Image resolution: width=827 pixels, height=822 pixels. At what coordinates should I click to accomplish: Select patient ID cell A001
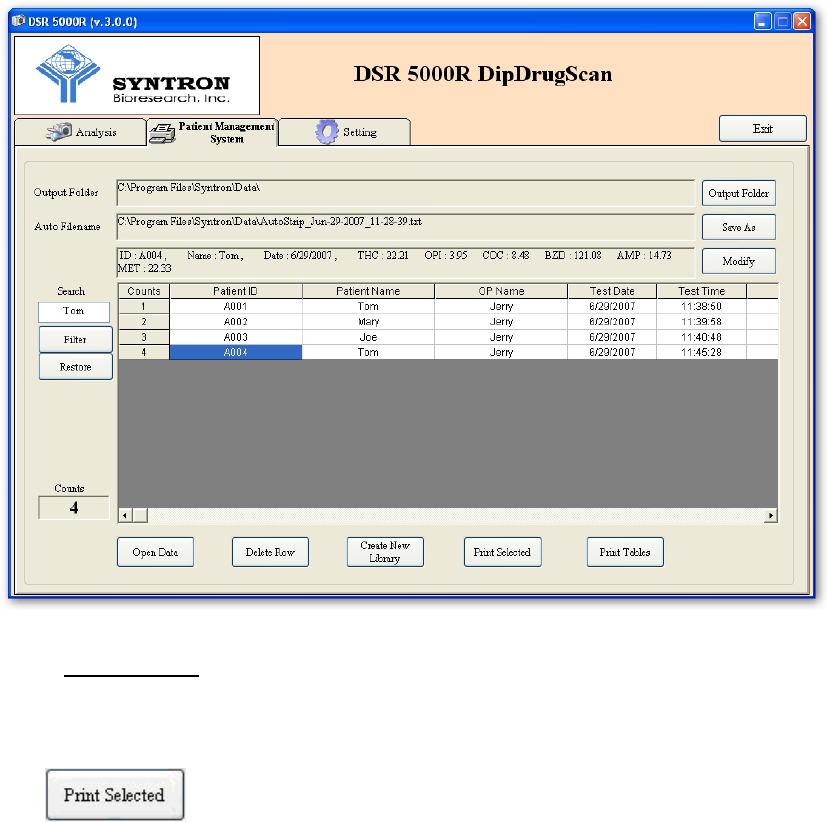pos(235,306)
